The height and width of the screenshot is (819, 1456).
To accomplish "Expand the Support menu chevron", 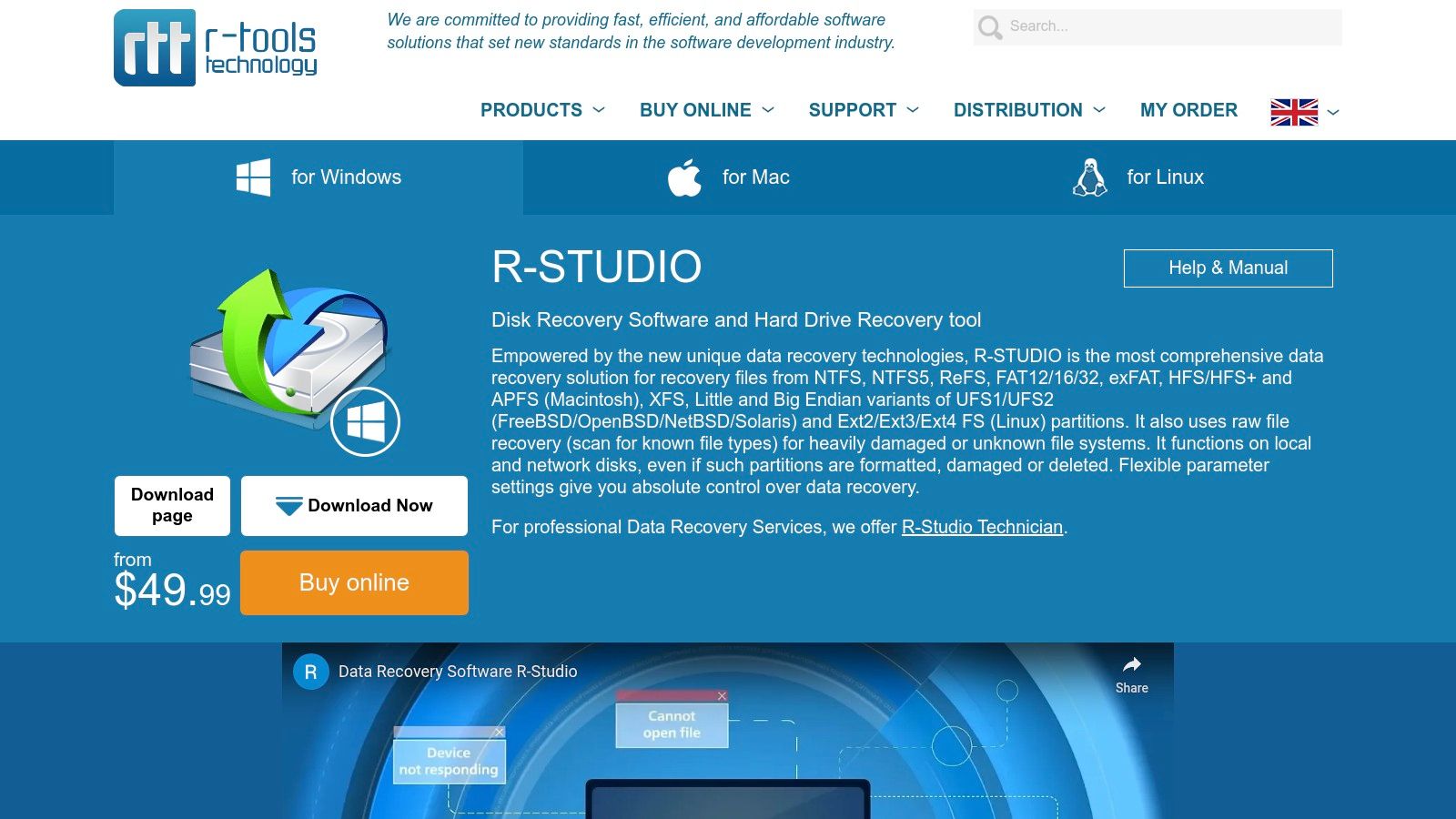I will [x=913, y=110].
